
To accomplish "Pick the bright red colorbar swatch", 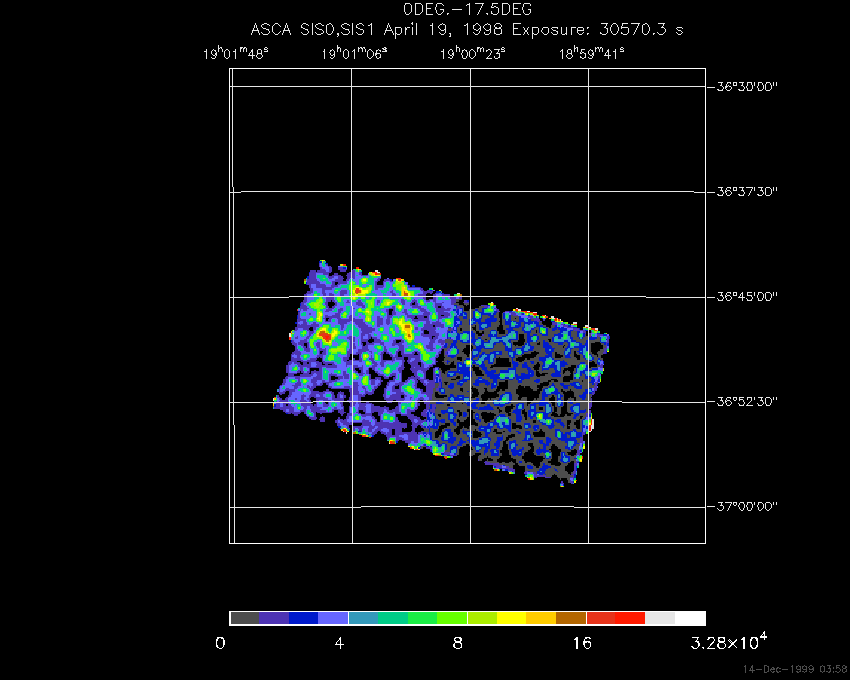I will [x=630, y=618].
